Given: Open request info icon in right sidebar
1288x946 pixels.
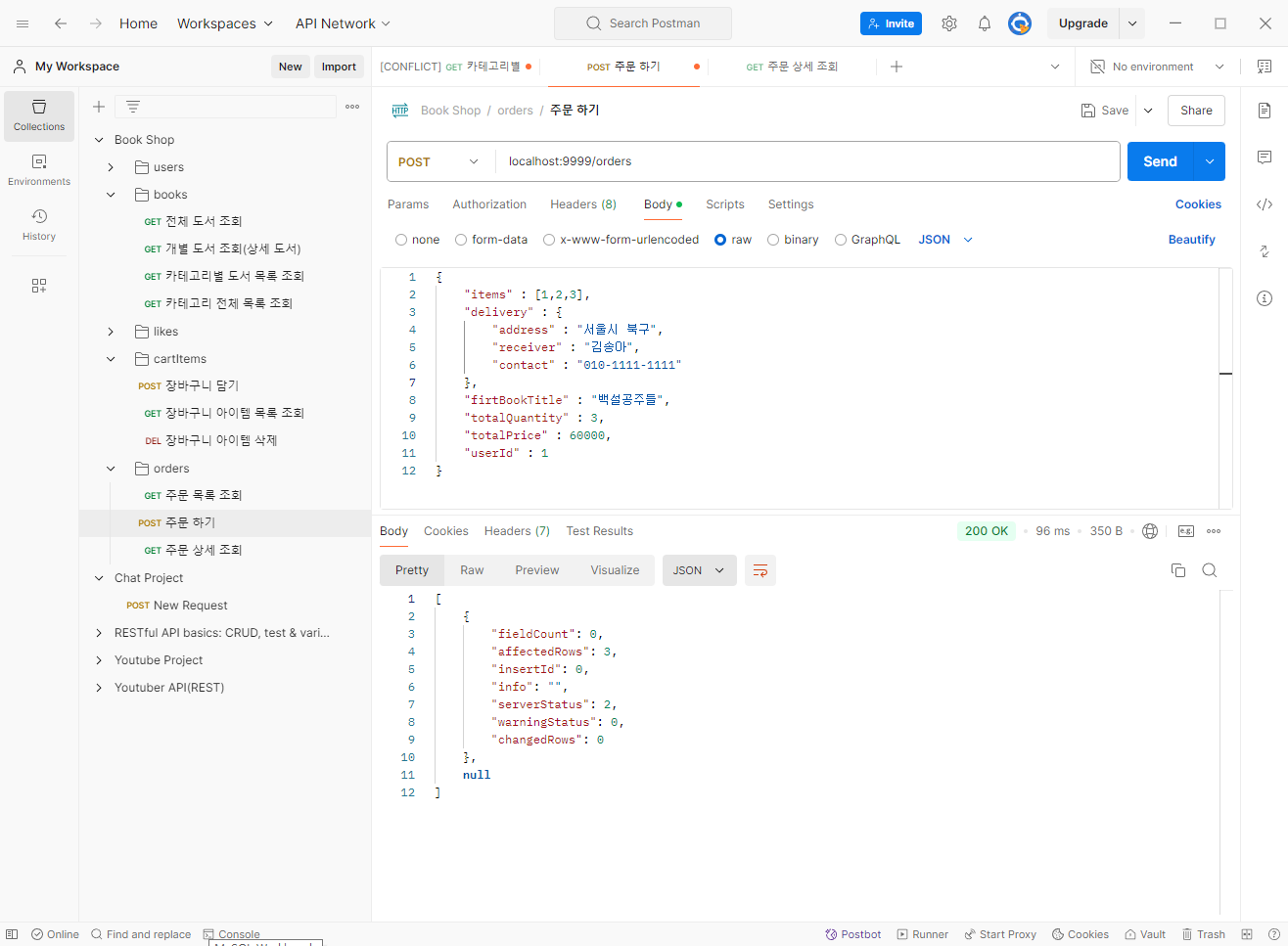Looking at the screenshot, I should point(1265,298).
